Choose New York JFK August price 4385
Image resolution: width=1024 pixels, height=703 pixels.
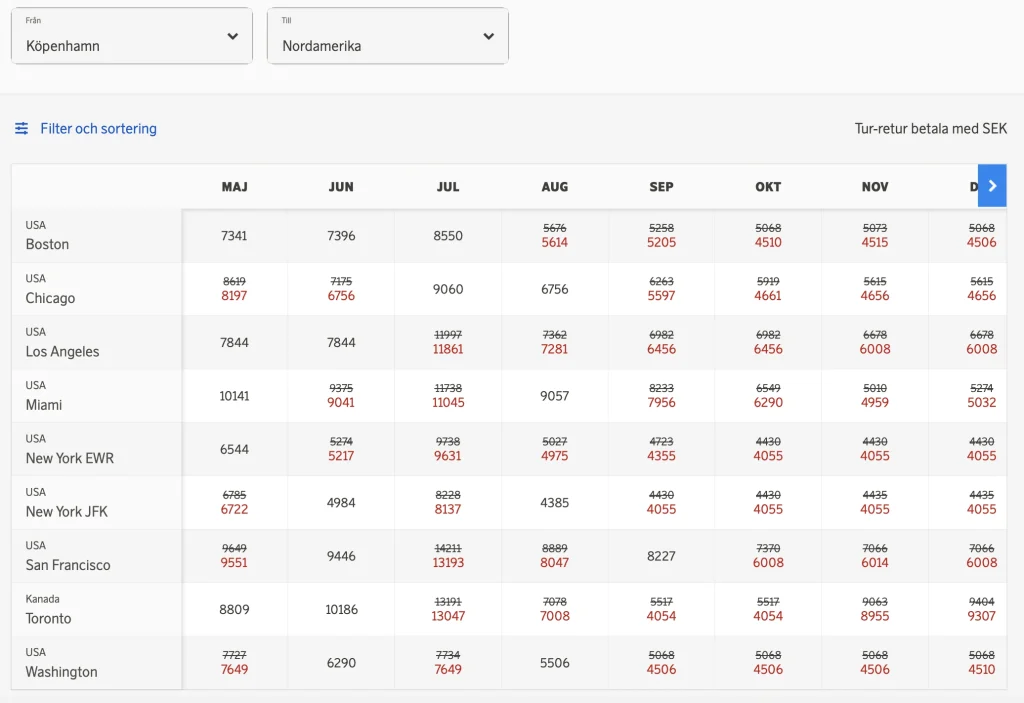(554, 503)
